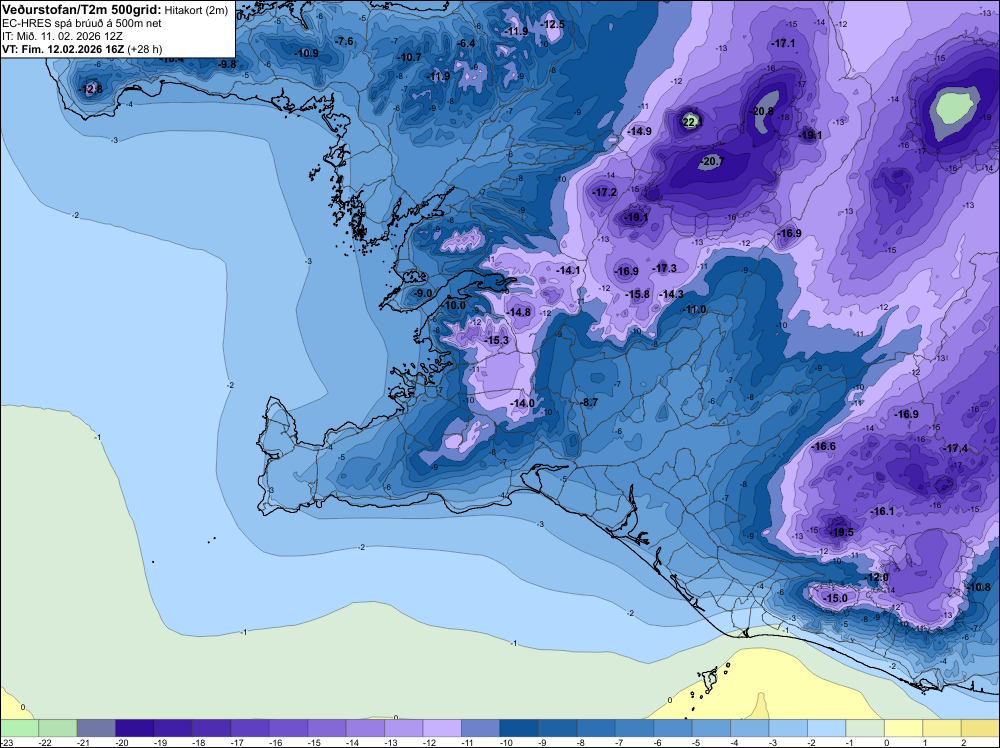The width and height of the screenshot is (1000, 748).
Task: Click the -11.0 temperature value
Action: click(x=695, y=309)
